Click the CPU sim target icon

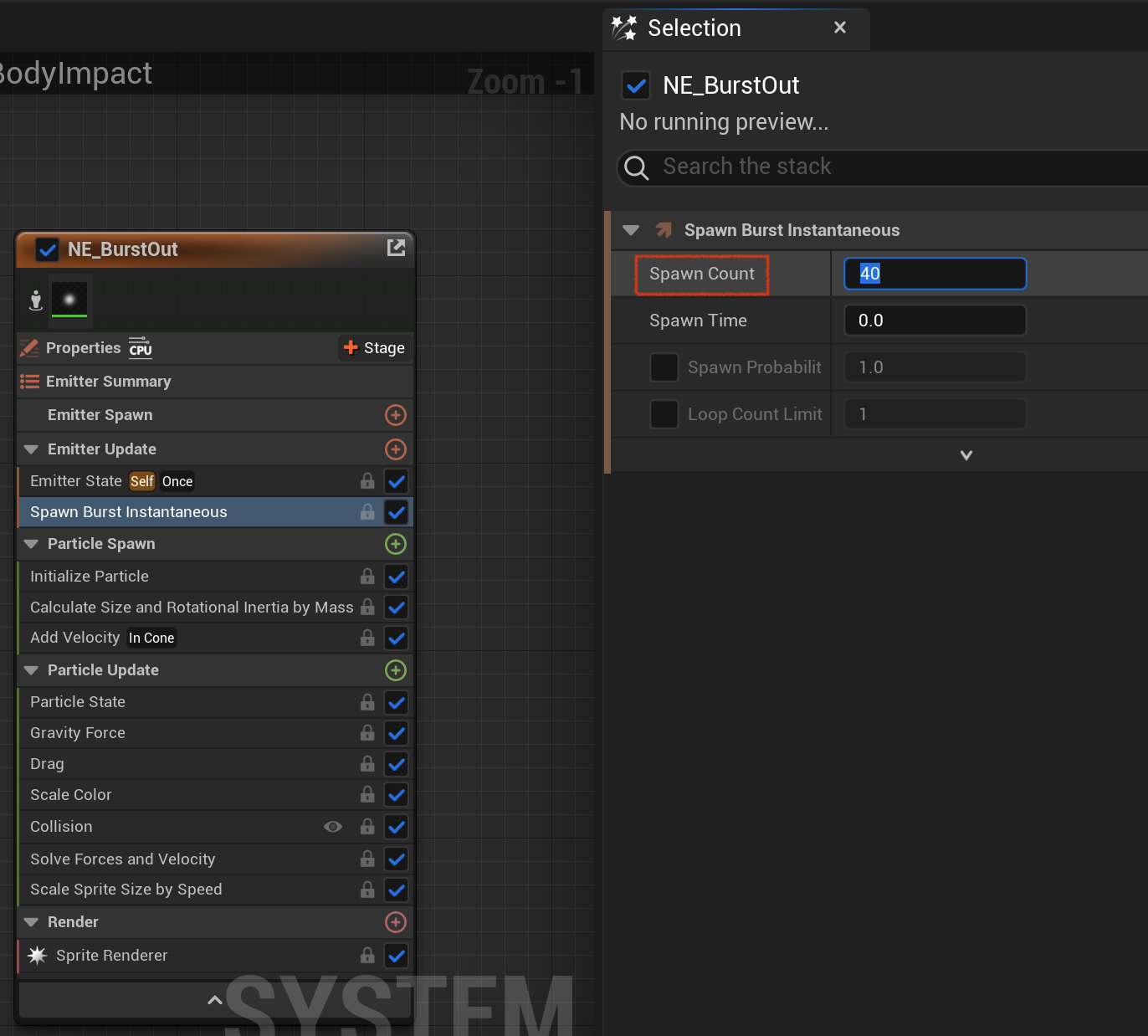(x=141, y=348)
